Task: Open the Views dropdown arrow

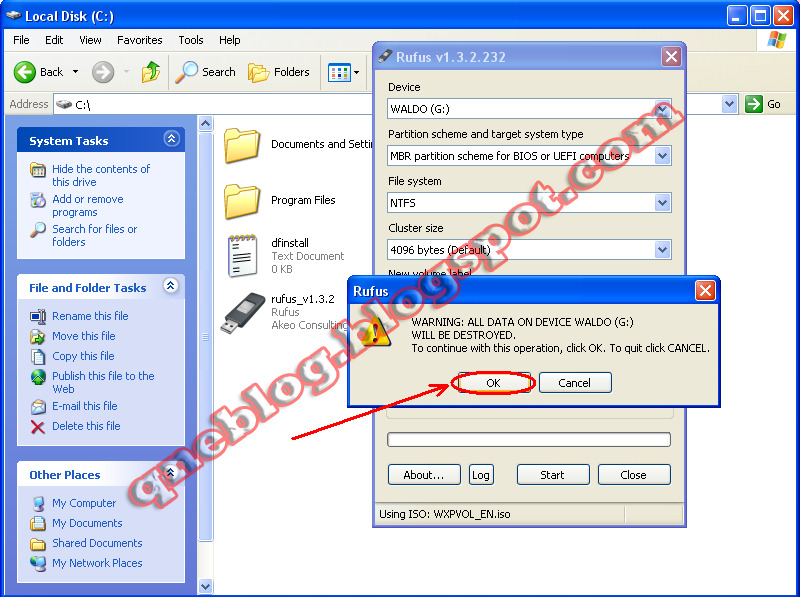Action: pyautogui.click(x=357, y=72)
